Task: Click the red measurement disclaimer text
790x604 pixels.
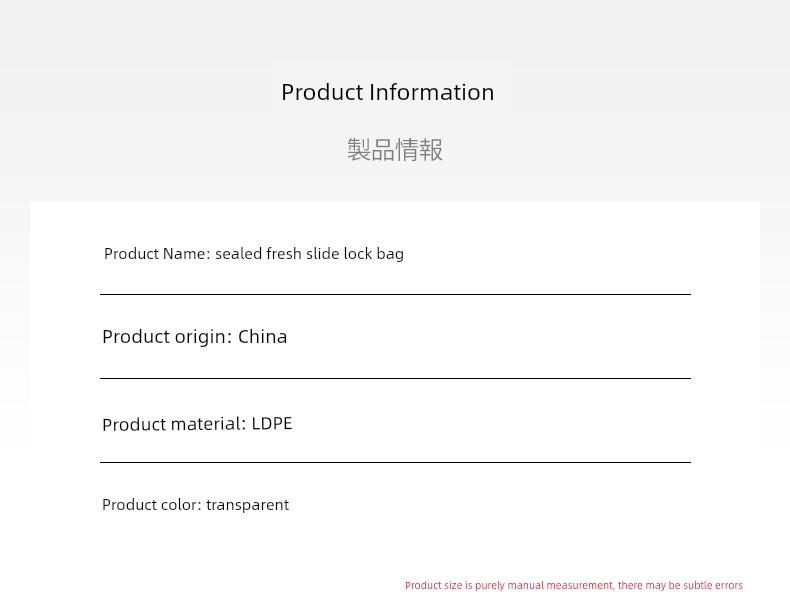Action: pyautogui.click(x=574, y=585)
